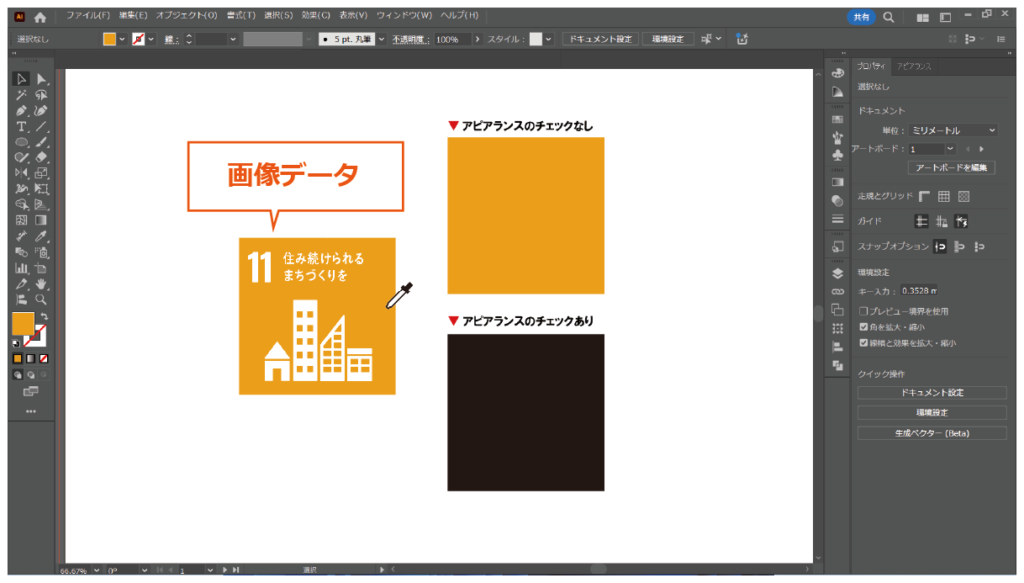Toggle rulers icon beside 定規とグリッド
This screenshot has width=1024, height=583.
924,197
